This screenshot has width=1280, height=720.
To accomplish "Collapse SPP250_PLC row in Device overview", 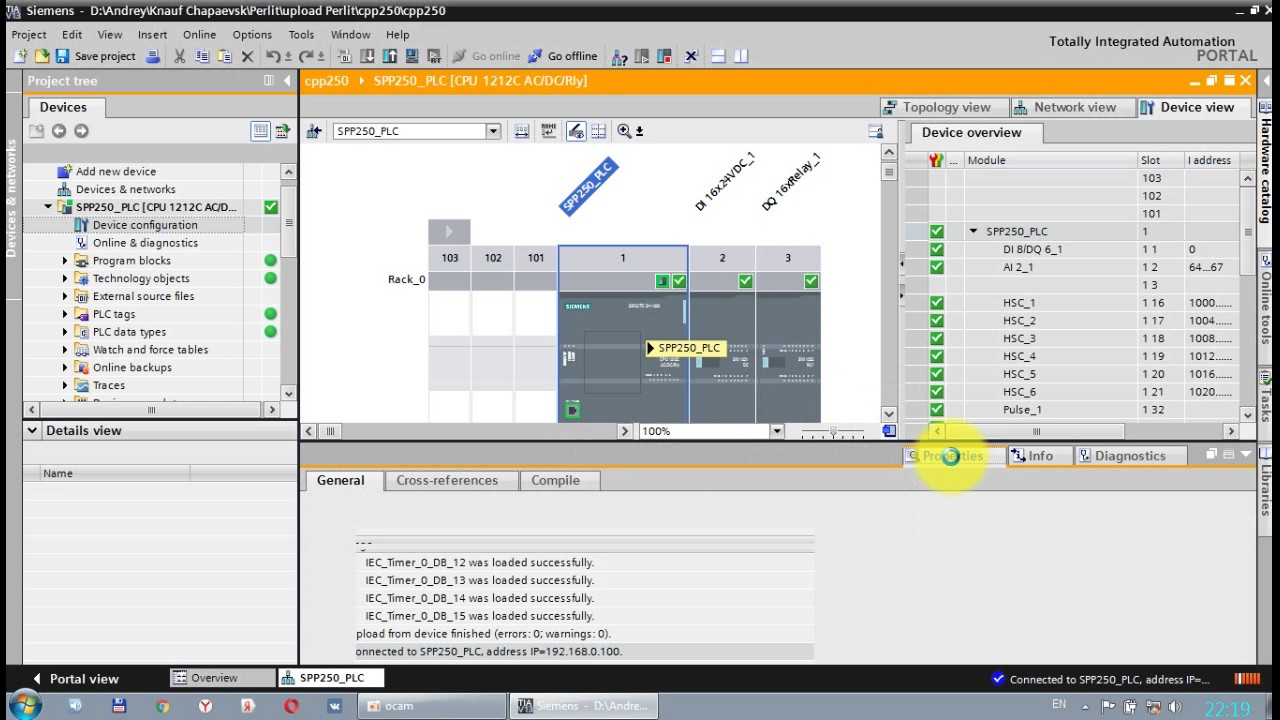I will (x=973, y=231).
